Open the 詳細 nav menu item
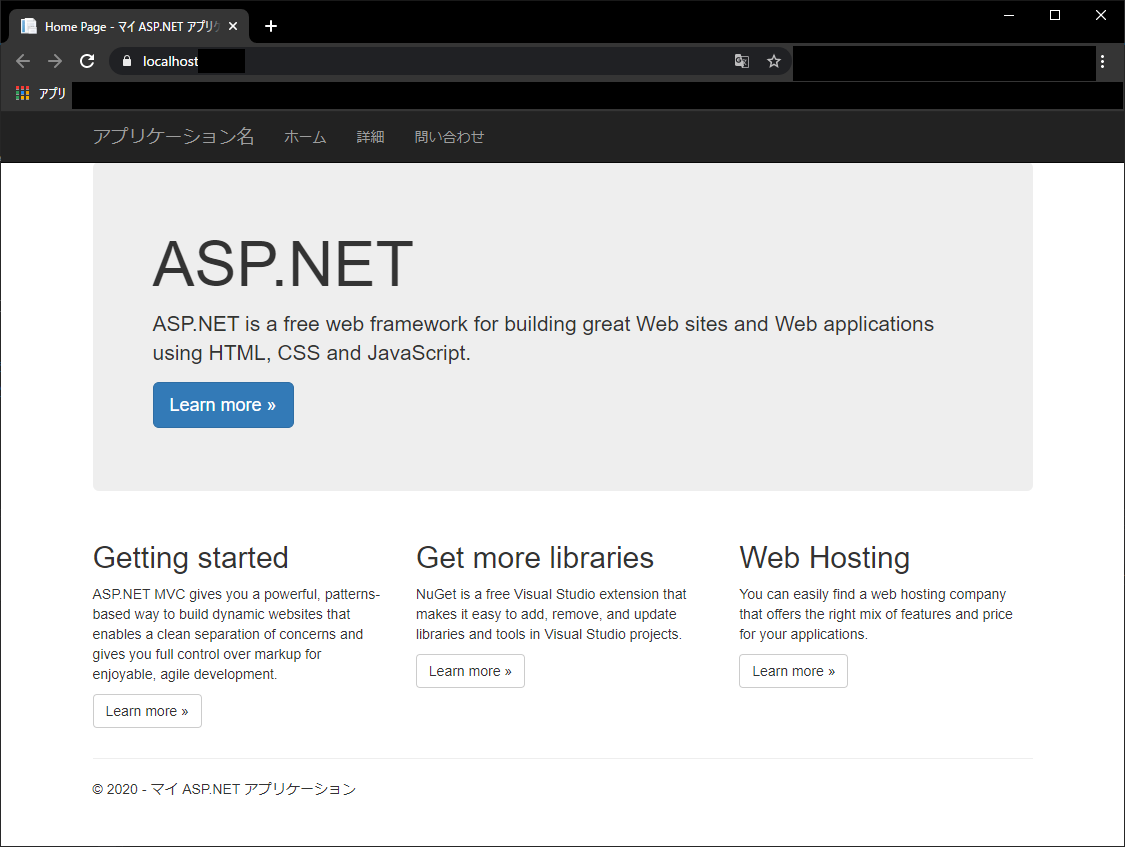The height and width of the screenshot is (847, 1125). (x=370, y=136)
